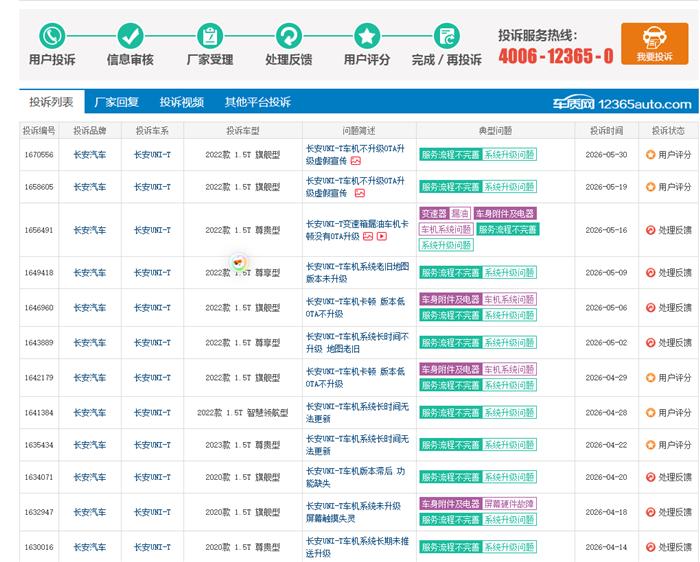
Task: Click 用户评分 status icon for complaint 1670556
Action: pyautogui.click(x=650, y=155)
